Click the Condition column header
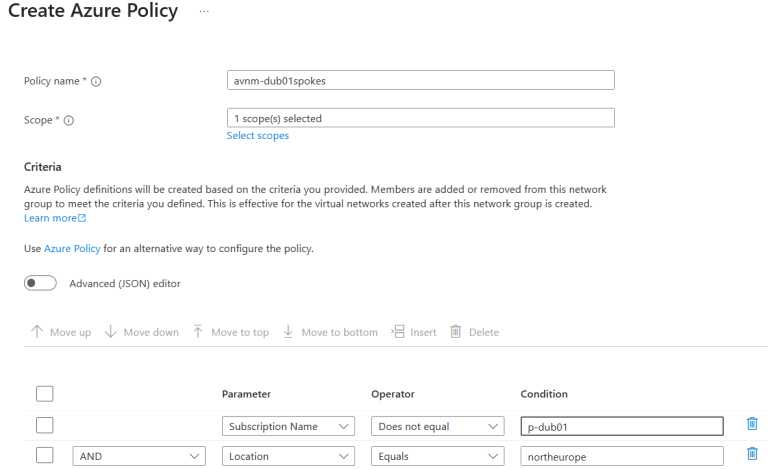 tap(544, 394)
